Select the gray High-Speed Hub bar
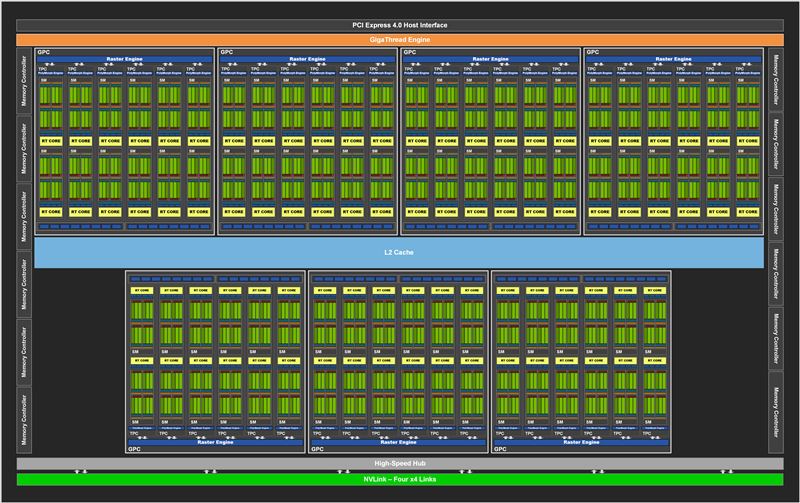Screen dimensions: 800x503 point(400,464)
